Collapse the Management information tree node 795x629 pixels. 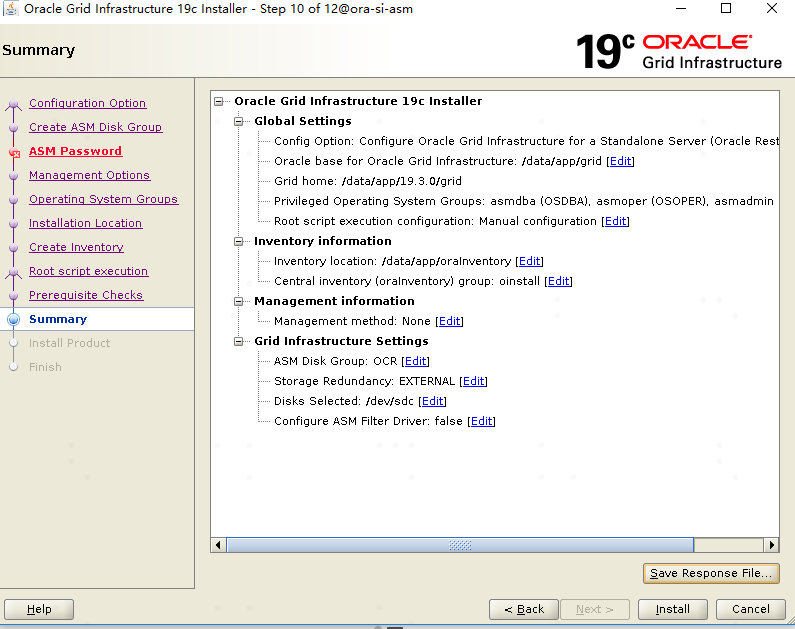[x=238, y=302]
